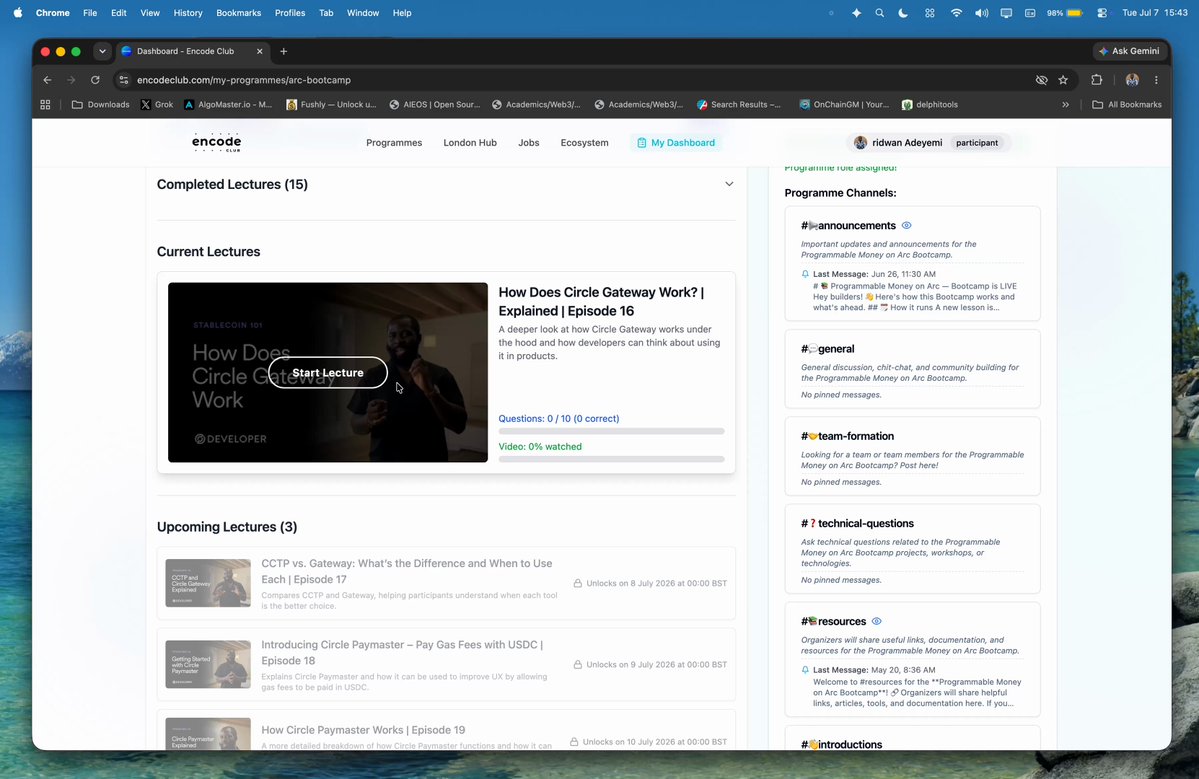
Task: Click the Apple menu logo
Action: click(x=18, y=13)
